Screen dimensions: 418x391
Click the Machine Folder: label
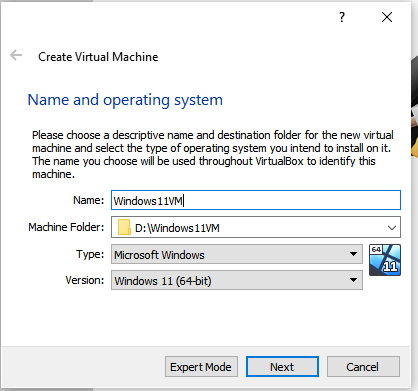point(66,227)
